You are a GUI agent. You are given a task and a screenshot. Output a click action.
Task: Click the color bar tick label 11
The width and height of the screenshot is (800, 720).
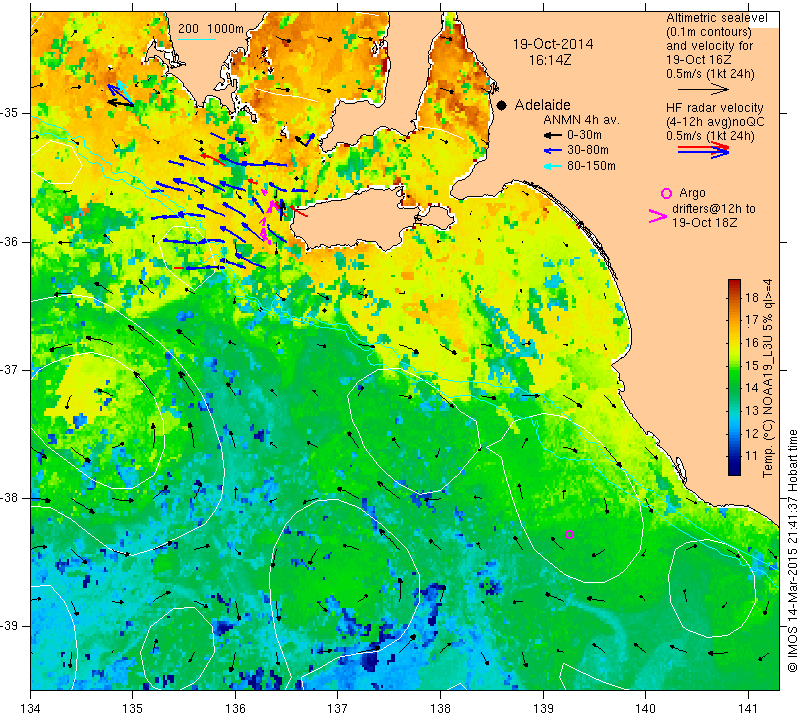[x=752, y=456]
